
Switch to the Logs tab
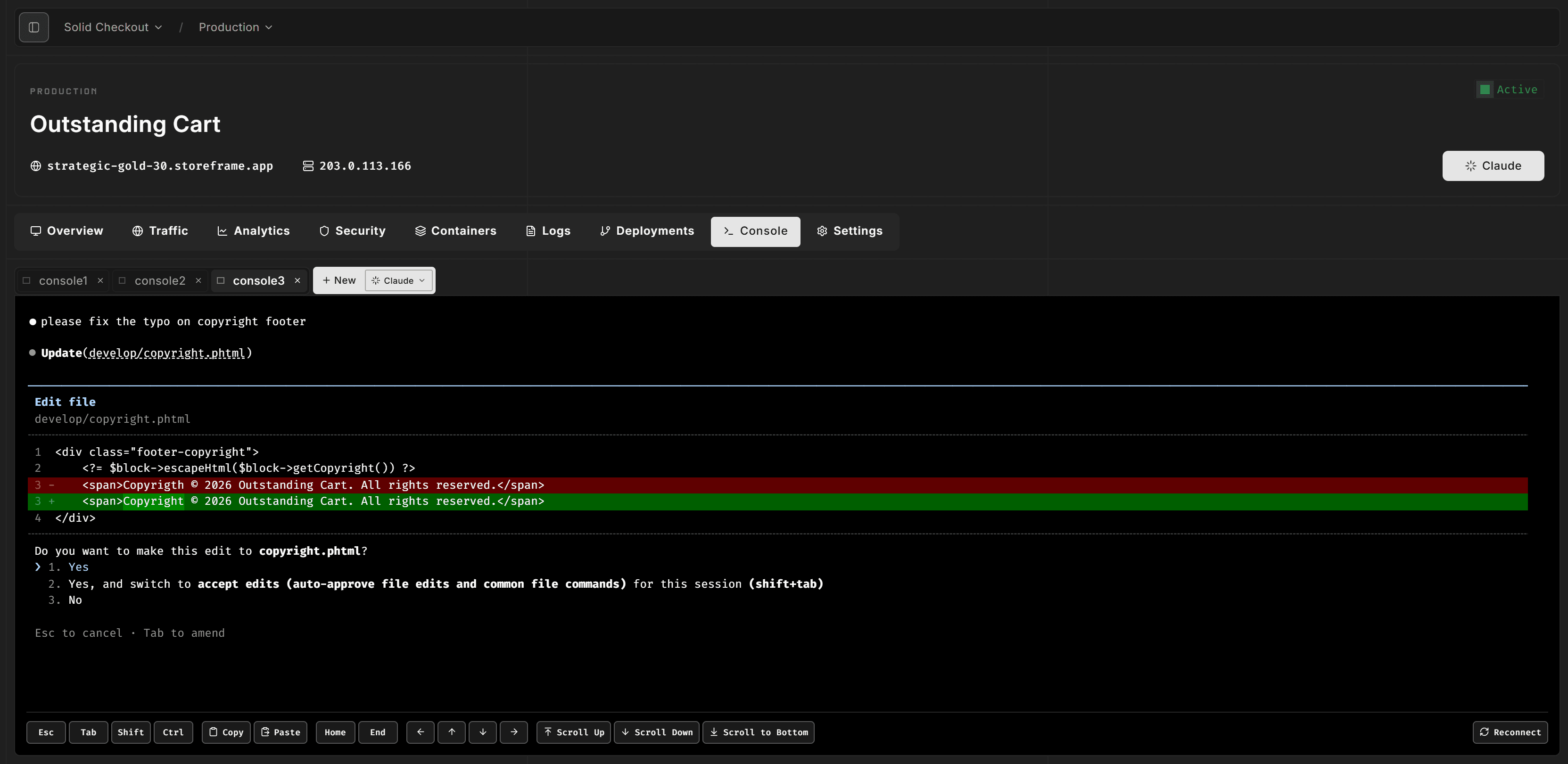(x=548, y=231)
